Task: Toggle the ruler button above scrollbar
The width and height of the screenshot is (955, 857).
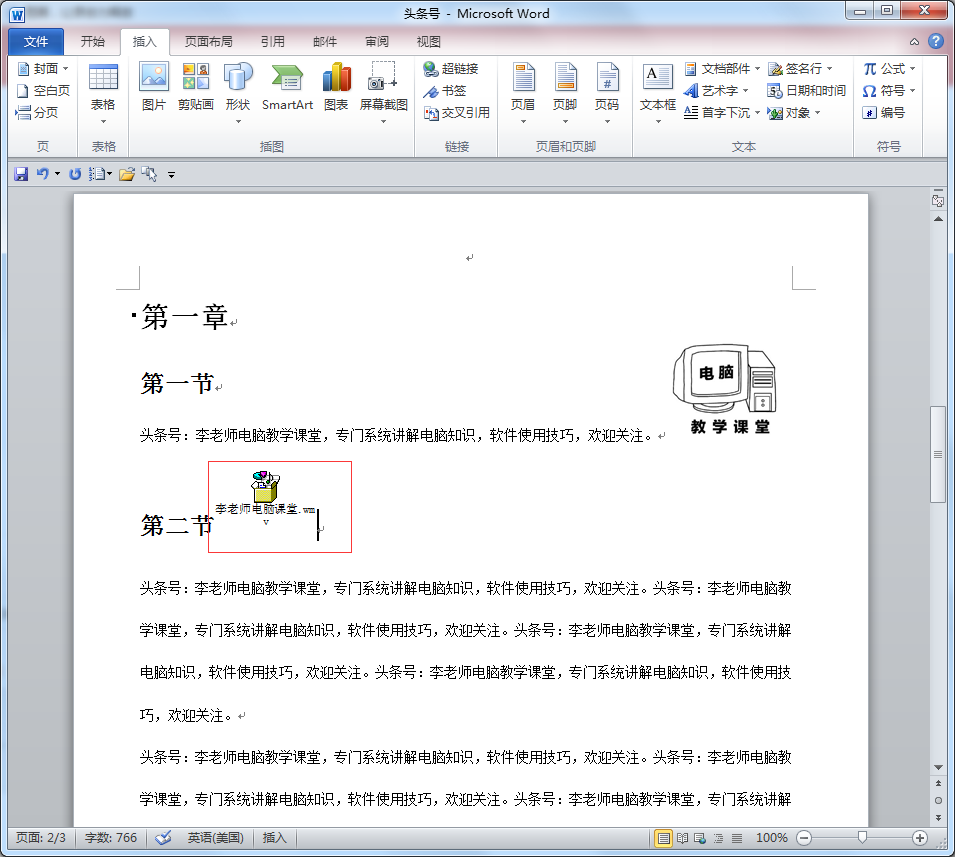Action: [938, 200]
